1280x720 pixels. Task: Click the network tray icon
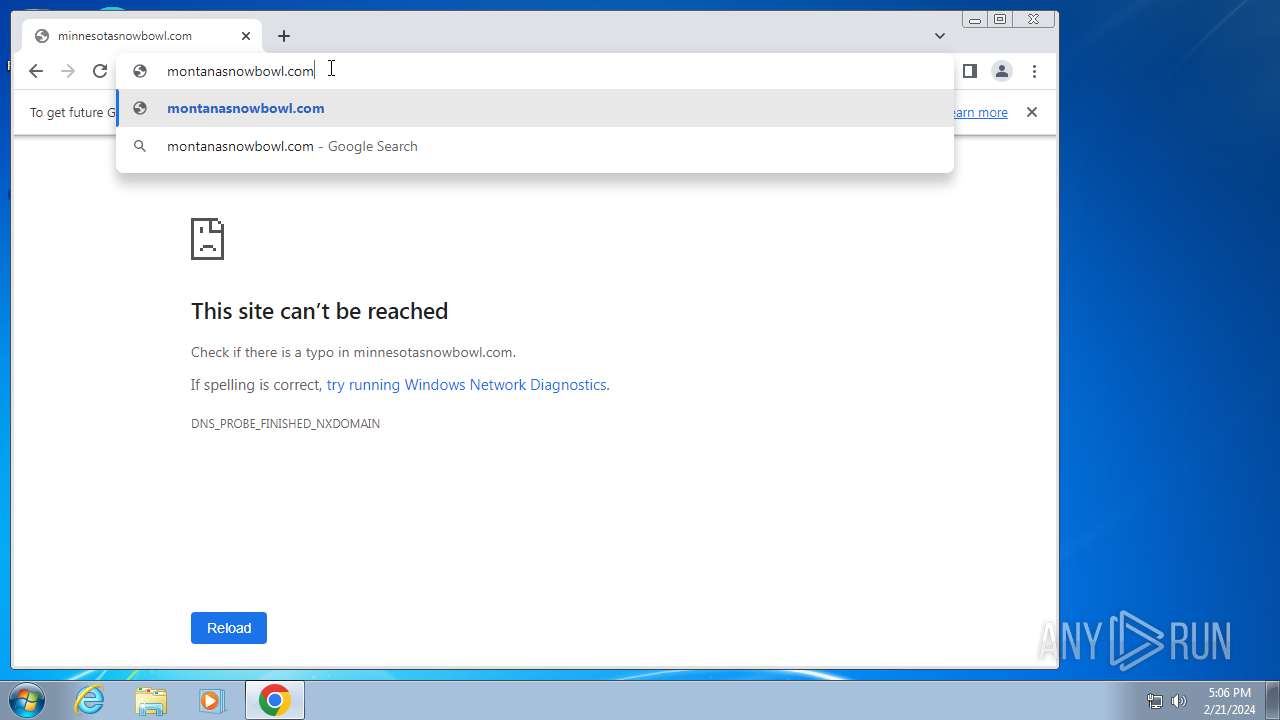pyautogui.click(x=1155, y=701)
